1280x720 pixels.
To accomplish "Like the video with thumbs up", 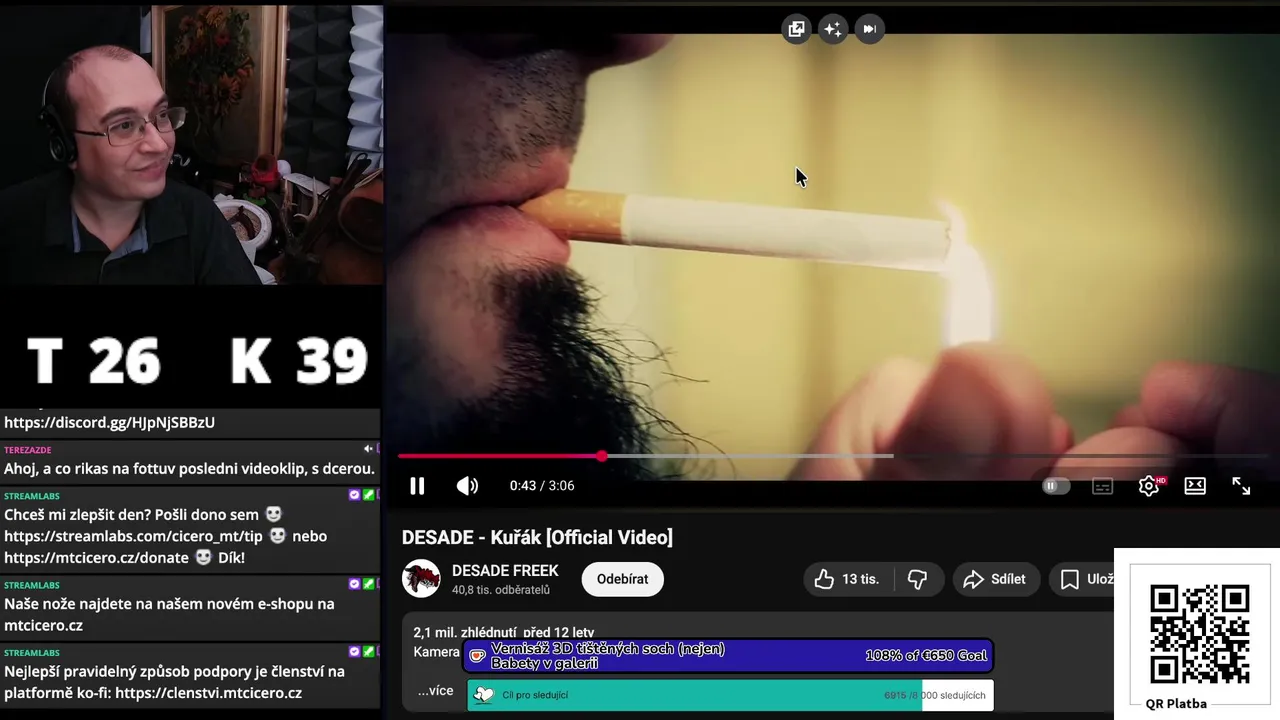I will (x=847, y=579).
